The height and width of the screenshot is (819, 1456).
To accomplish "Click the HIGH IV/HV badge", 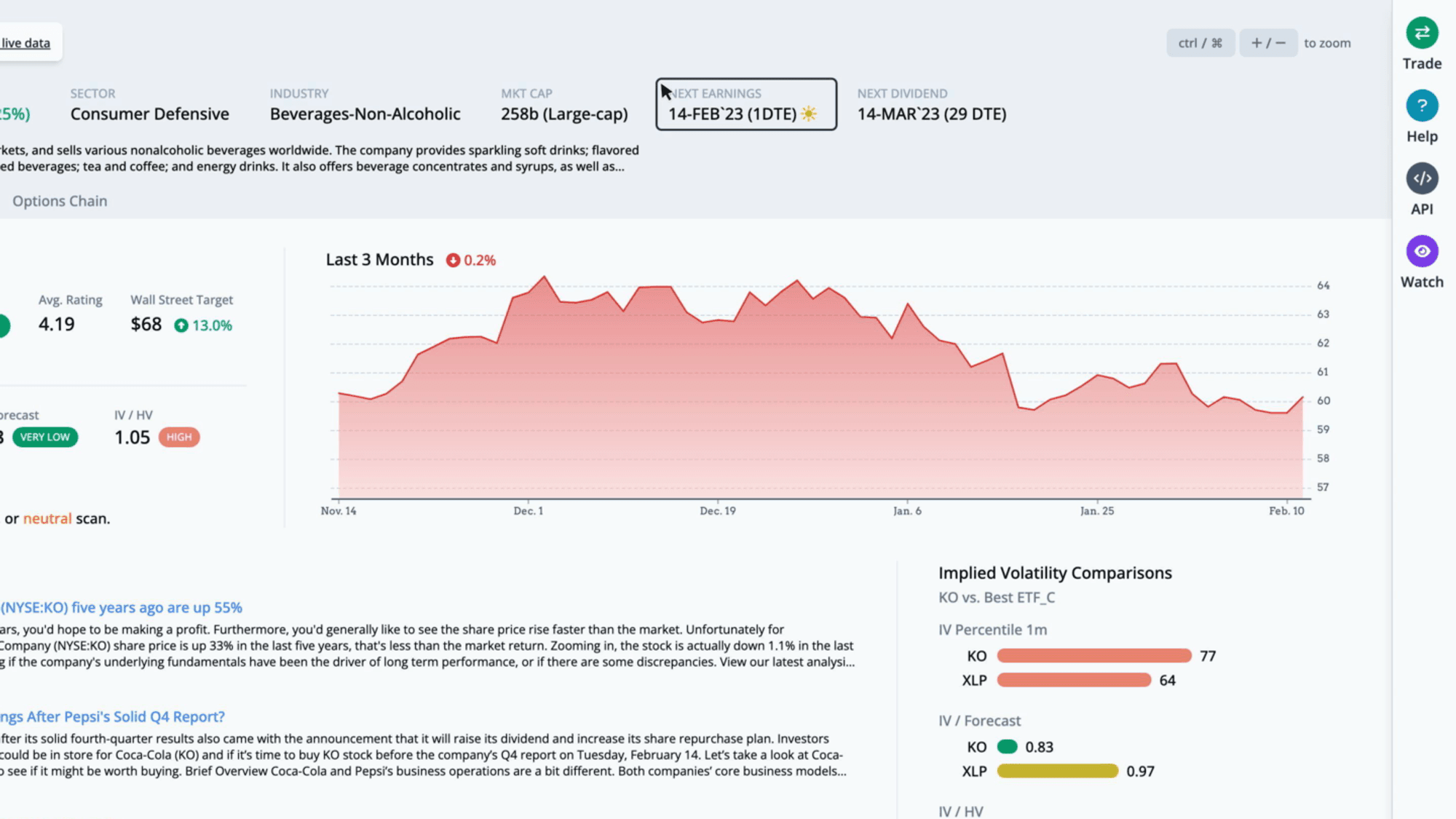I will [x=179, y=437].
